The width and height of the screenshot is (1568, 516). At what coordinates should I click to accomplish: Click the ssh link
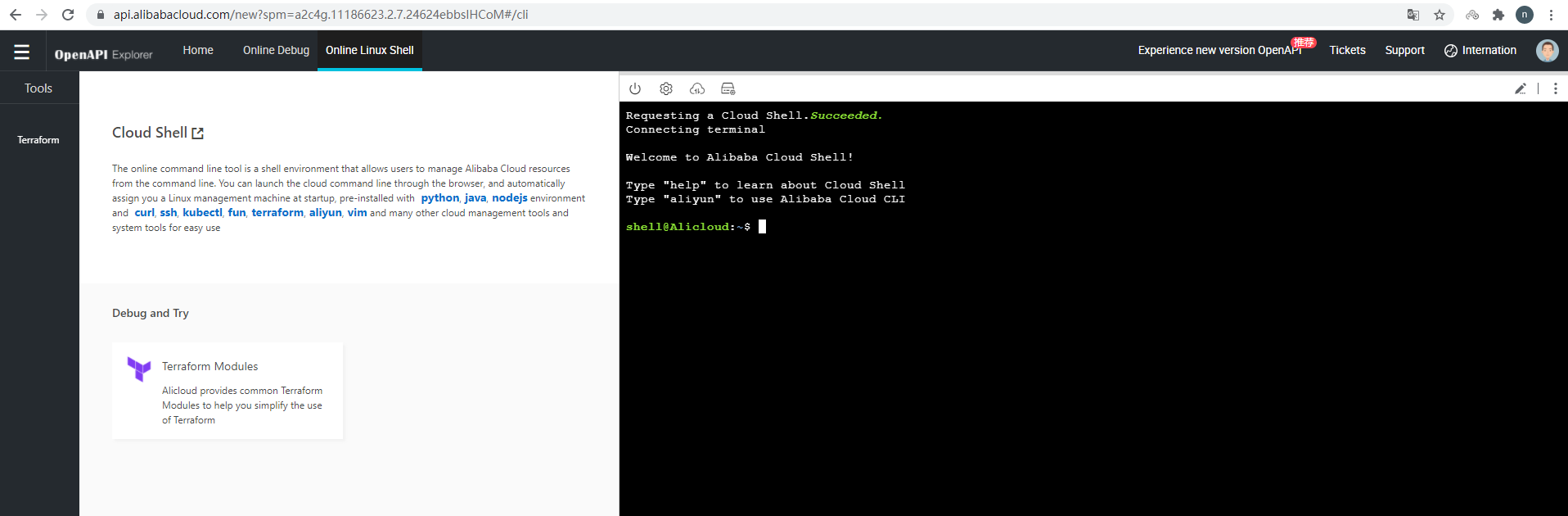click(169, 212)
